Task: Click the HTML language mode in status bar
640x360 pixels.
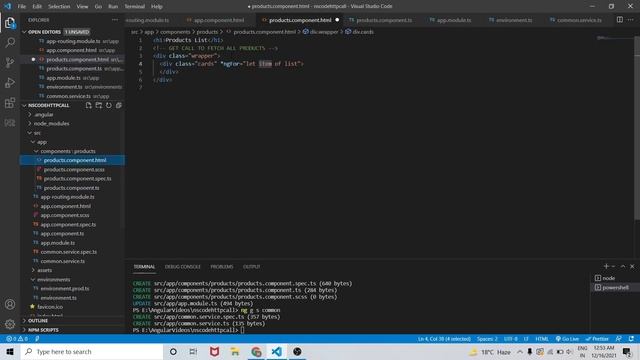Action: 542,339
